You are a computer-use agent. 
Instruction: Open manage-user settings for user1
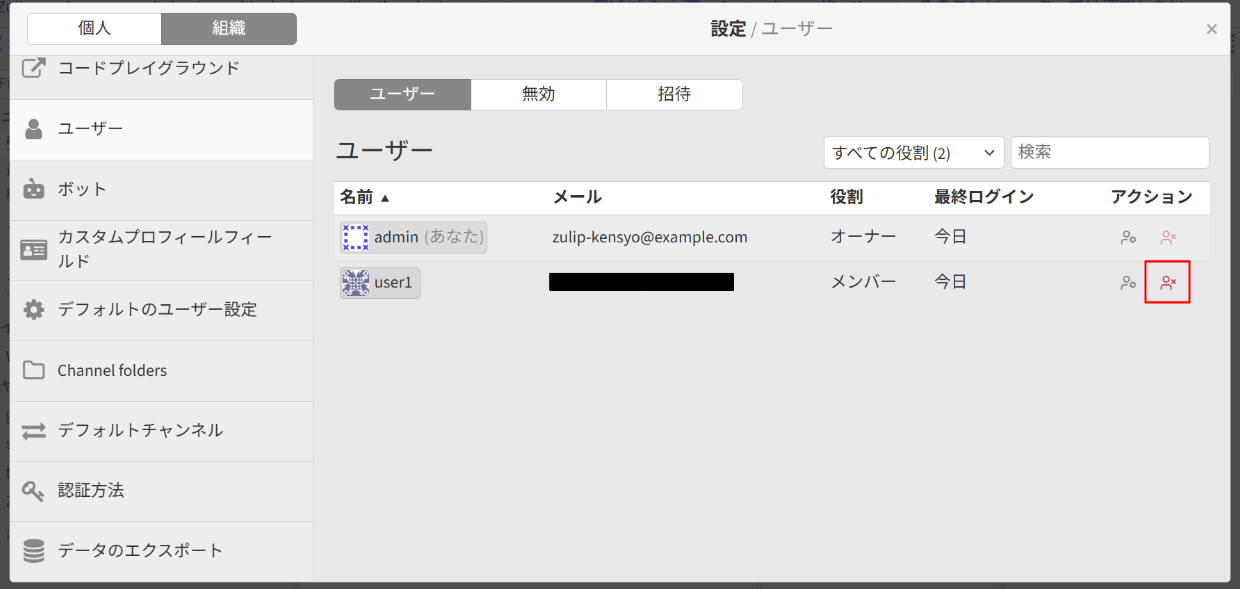coord(1128,281)
